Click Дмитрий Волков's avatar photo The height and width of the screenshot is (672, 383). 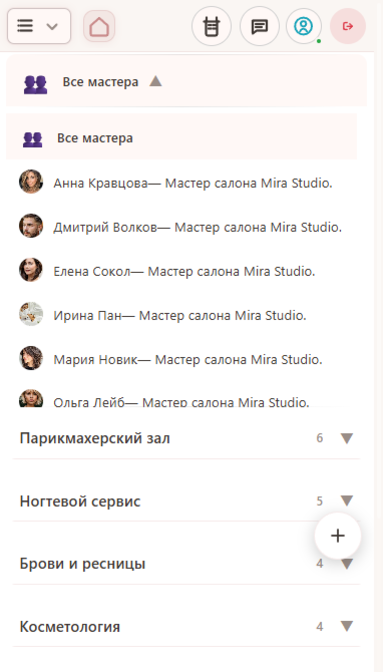[31, 226]
